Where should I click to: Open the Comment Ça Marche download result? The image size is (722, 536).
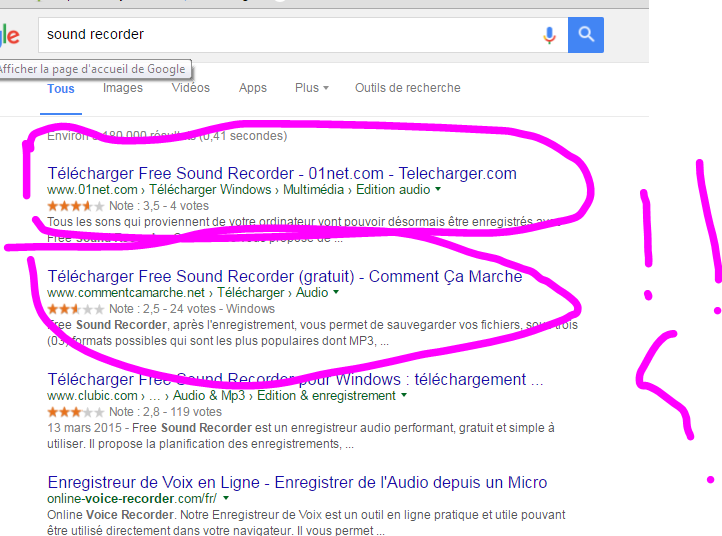(284, 276)
